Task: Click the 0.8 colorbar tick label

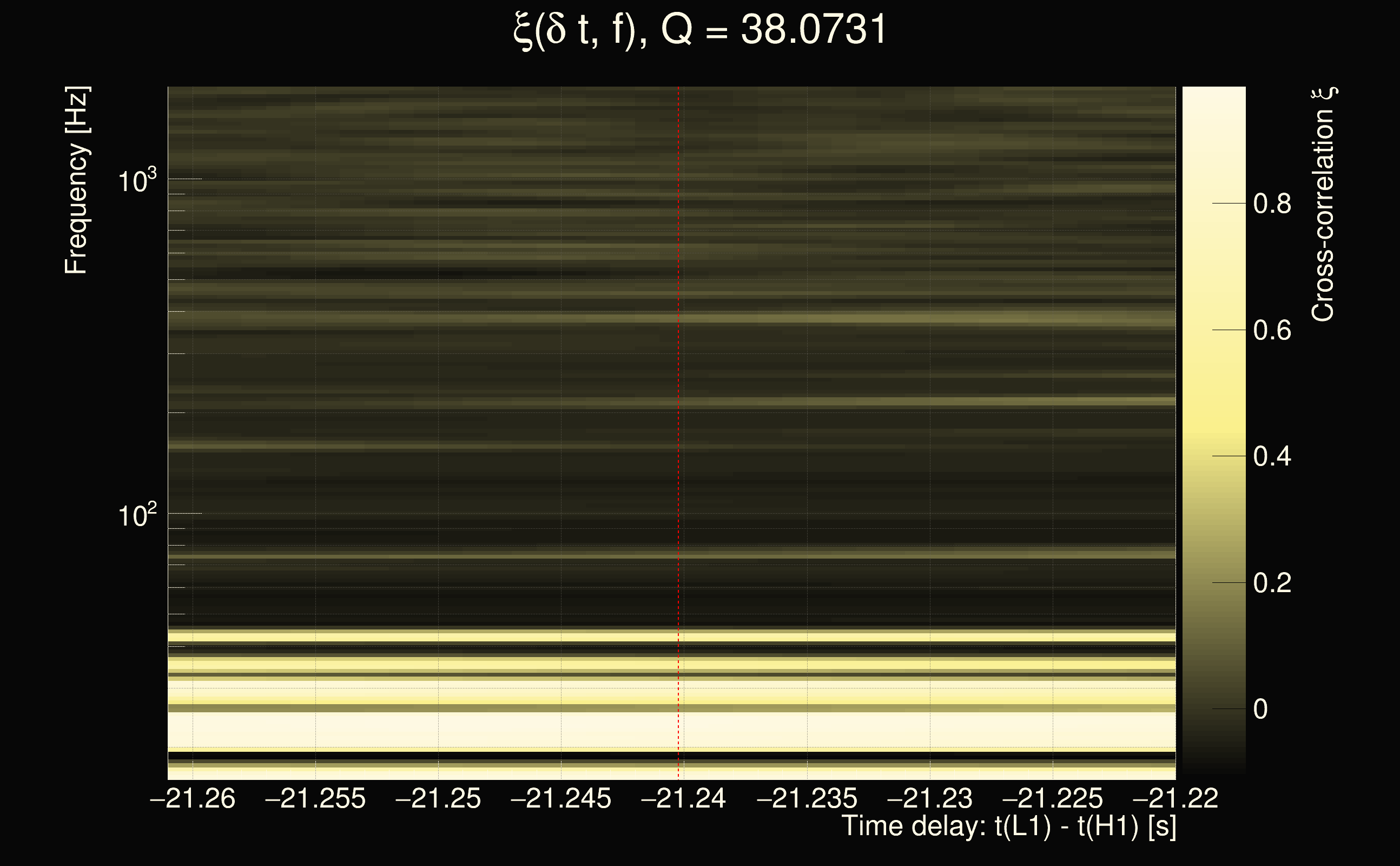Action: point(1272,204)
